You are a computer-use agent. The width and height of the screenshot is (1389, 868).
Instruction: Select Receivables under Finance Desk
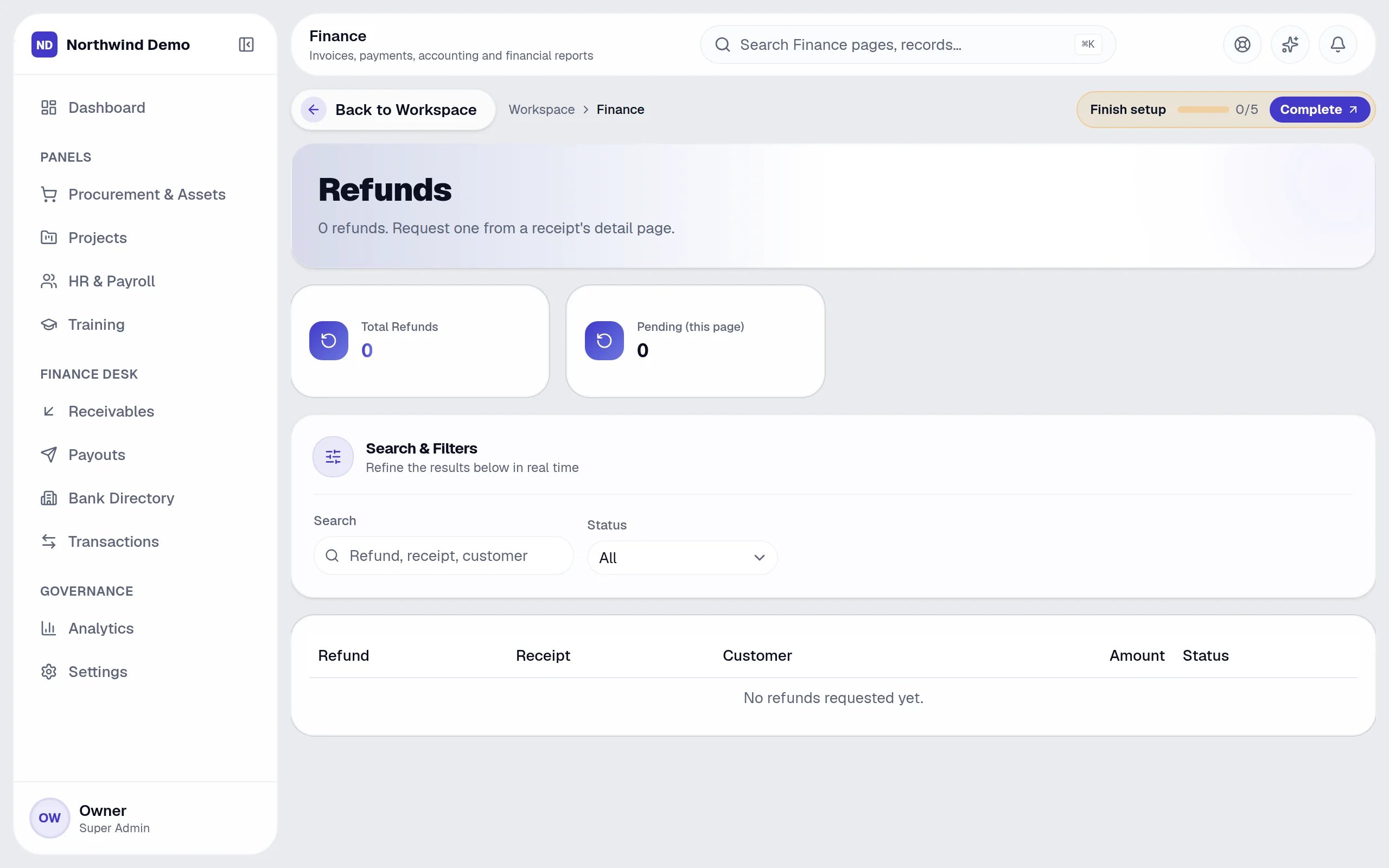pyautogui.click(x=145, y=411)
